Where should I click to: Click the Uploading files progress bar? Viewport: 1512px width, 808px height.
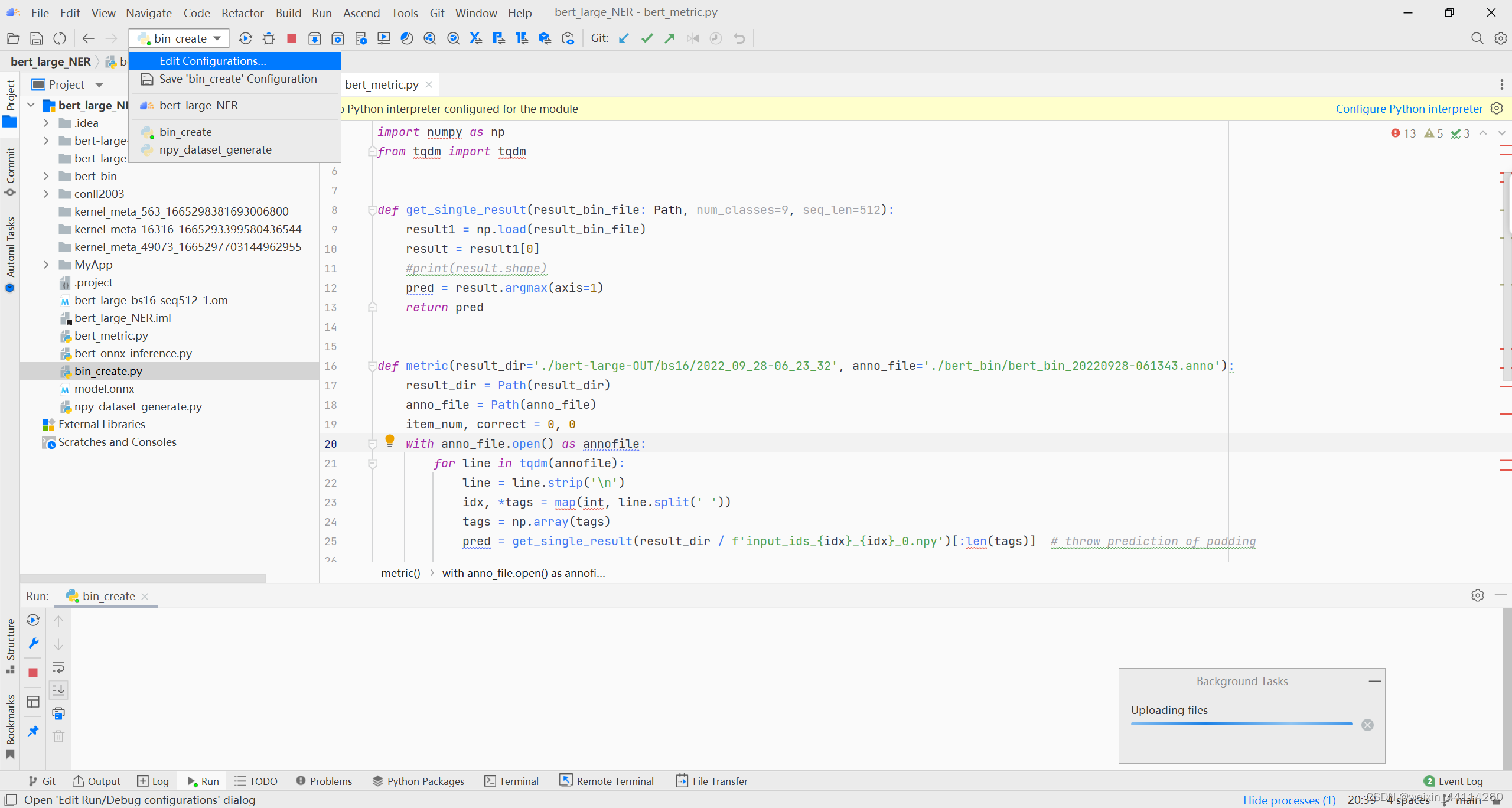point(1241,724)
